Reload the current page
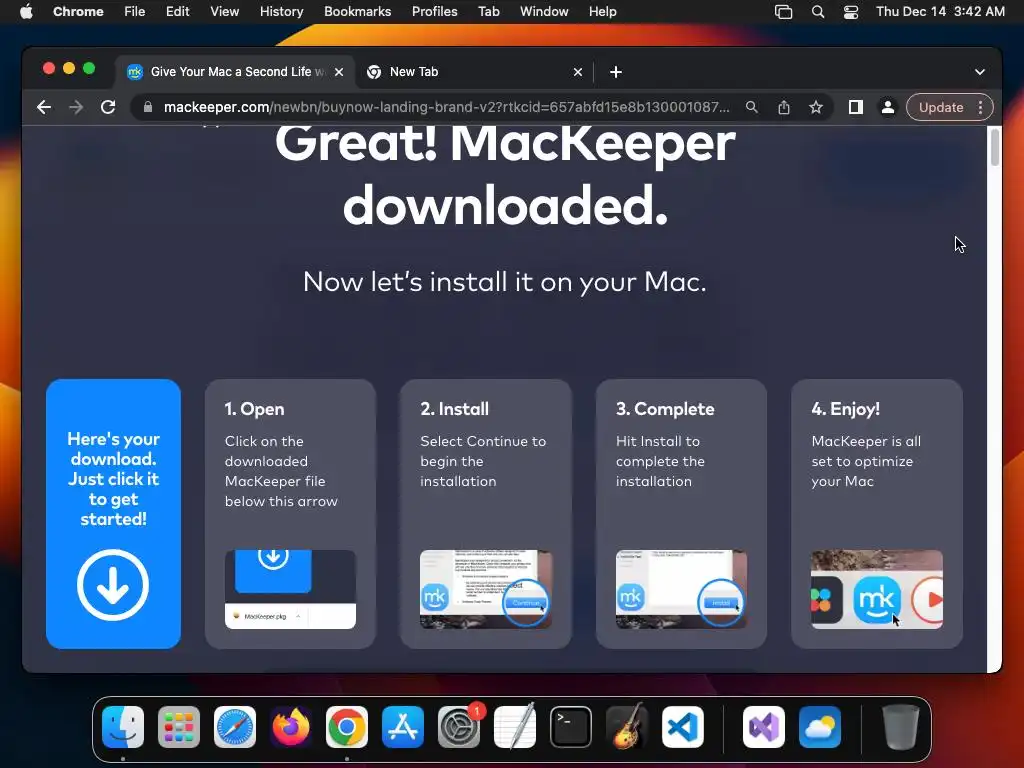The image size is (1024, 768). click(x=108, y=107)
